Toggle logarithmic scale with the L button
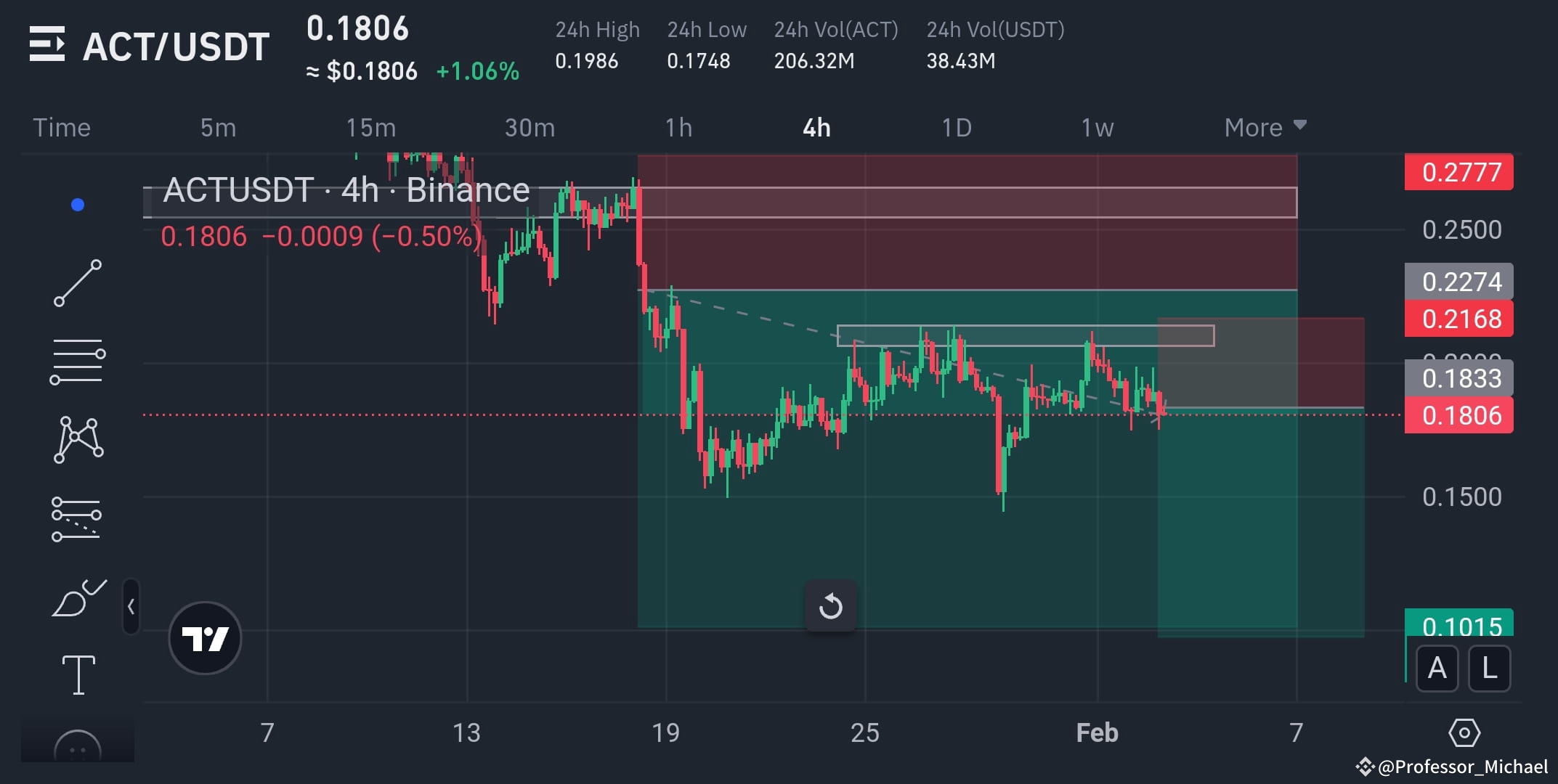Screen dimensions: 1558x784 (x=1489, y=669)
